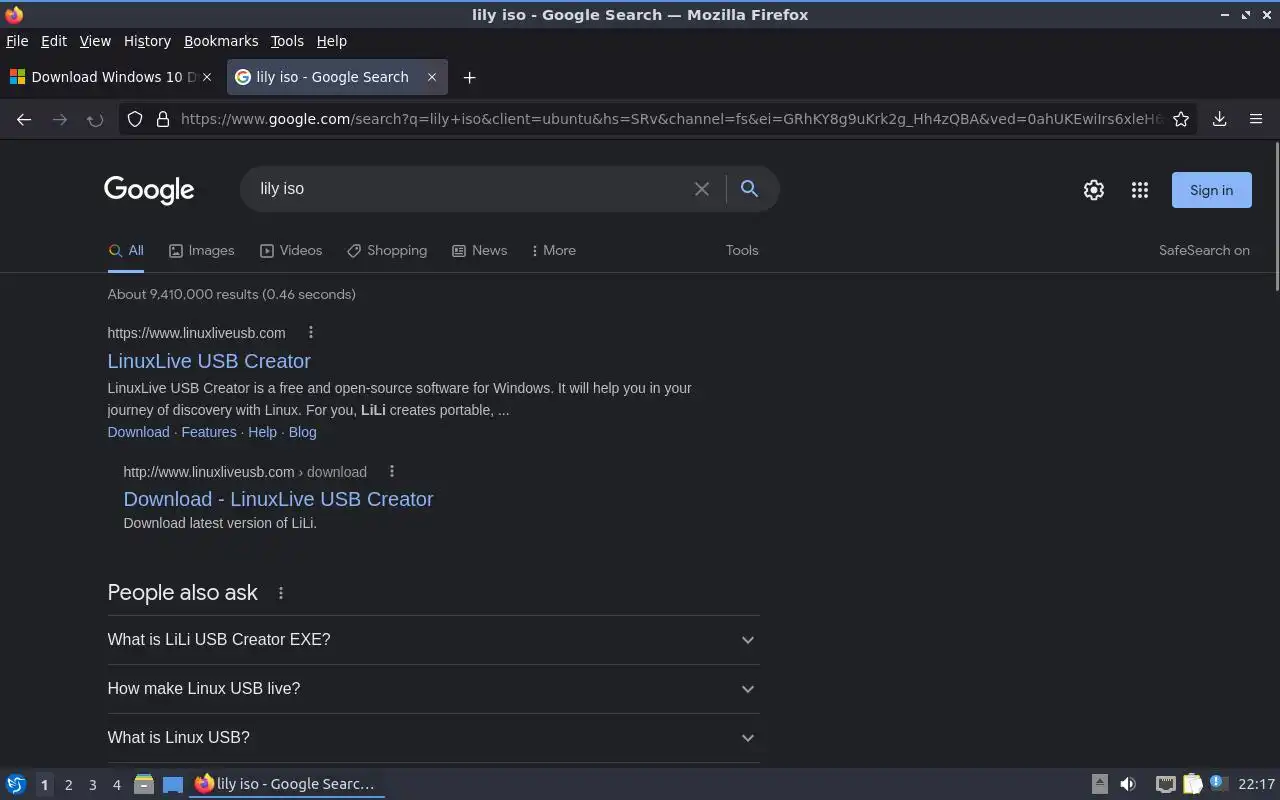
Task: Adjust volume from system tray
Action: pos(1128,784)
